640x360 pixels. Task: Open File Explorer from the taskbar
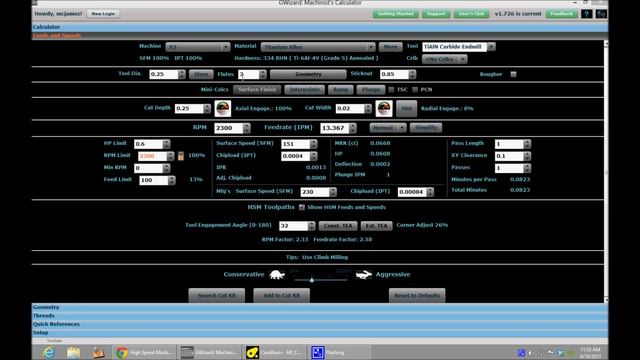point(73,352)
